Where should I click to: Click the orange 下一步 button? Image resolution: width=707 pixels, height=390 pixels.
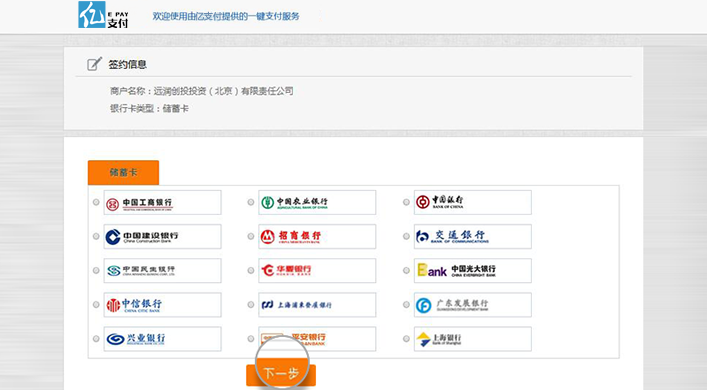pyautogui.click(x=281, y=374)
